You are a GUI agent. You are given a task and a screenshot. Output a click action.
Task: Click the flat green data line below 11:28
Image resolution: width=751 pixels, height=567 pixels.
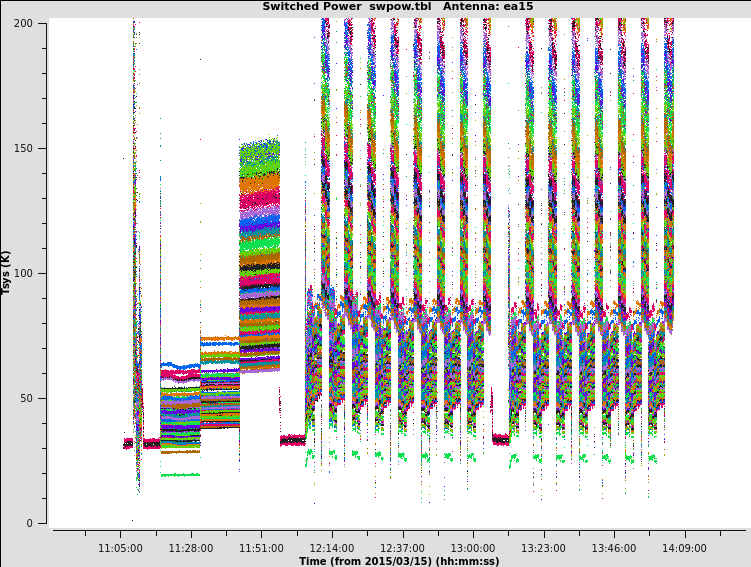[x=179, y=475]
